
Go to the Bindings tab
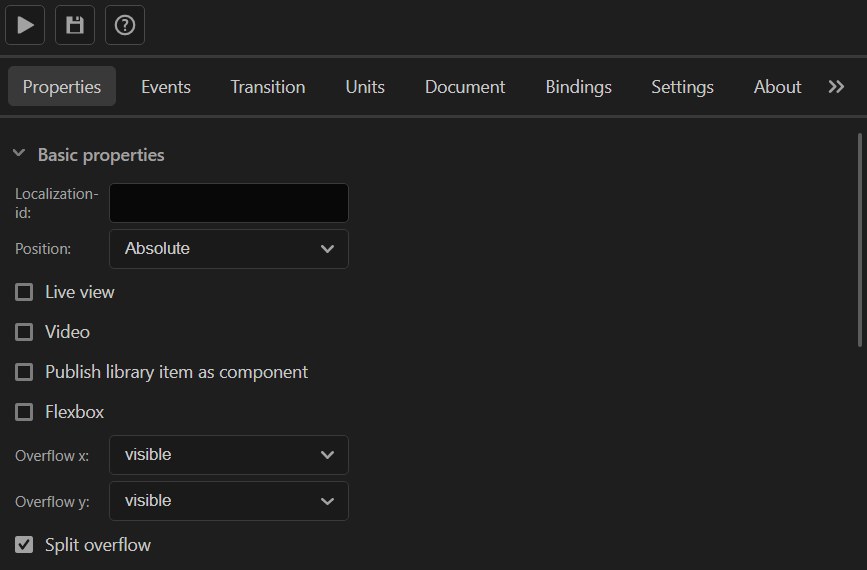pyautogui.click(x=578, y=87)
